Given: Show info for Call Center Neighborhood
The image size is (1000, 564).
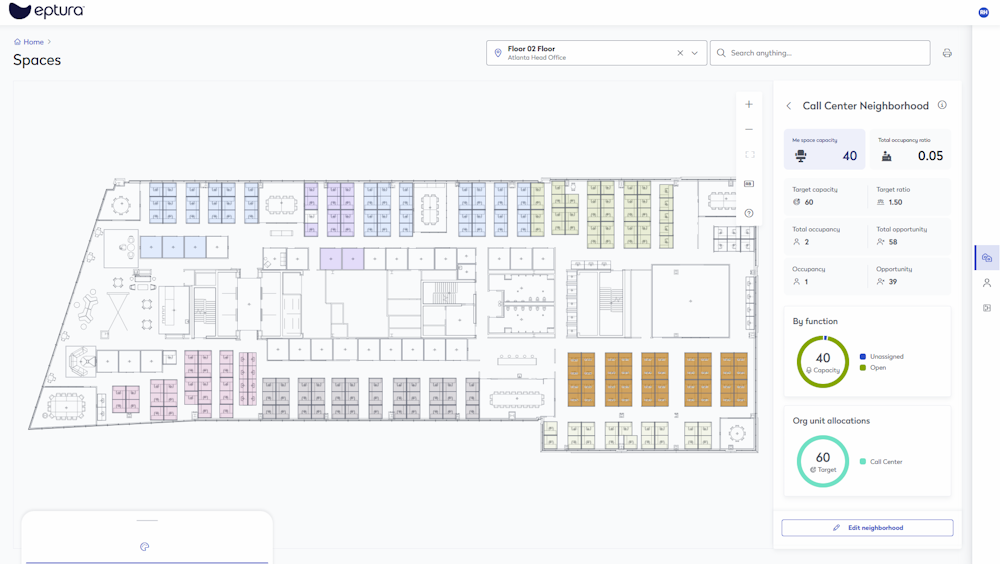Looking at the screenshot, I should point(942,105).
